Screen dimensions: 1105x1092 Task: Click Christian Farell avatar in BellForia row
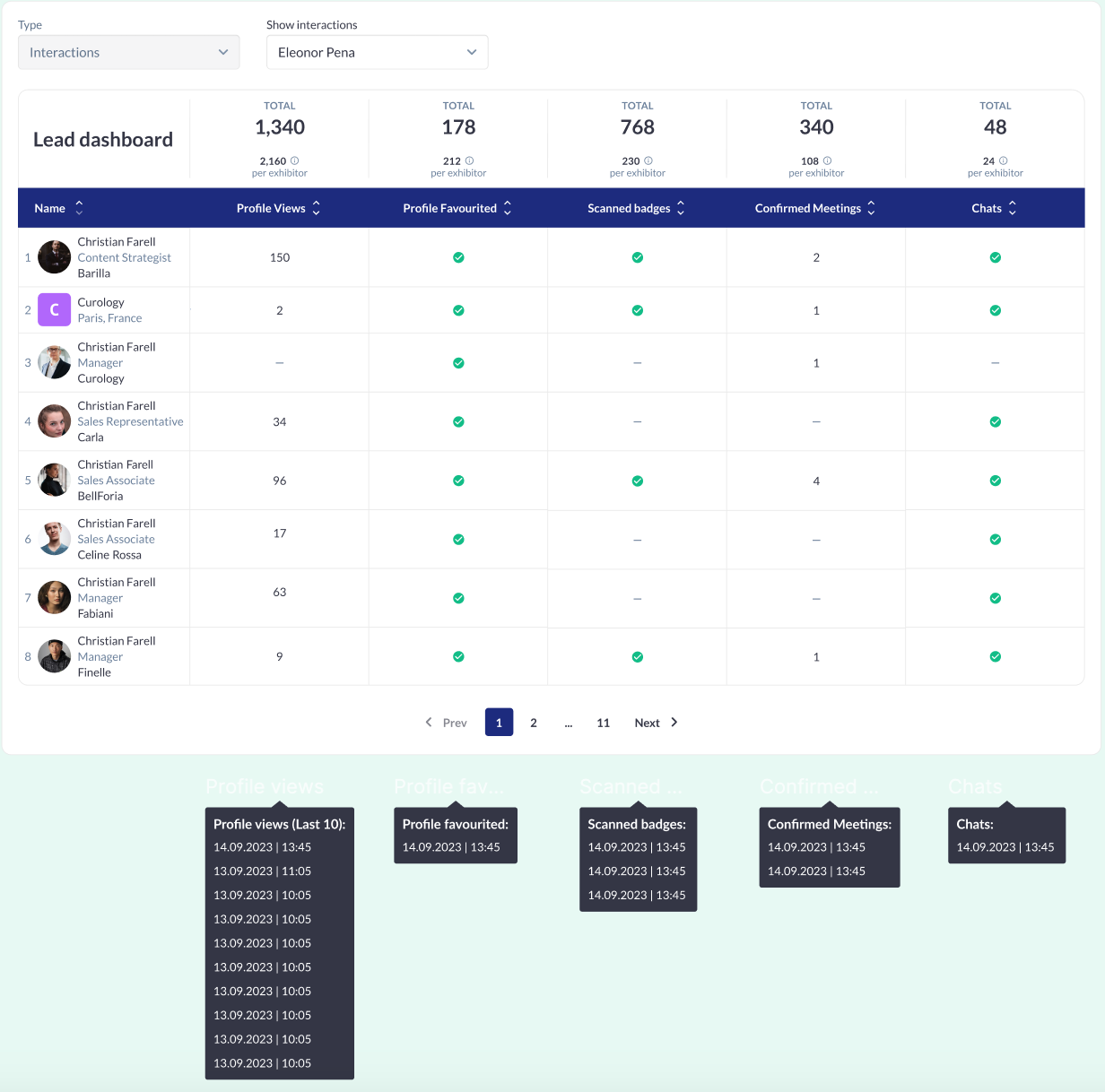pyautogui.click(x=54, y=481)
